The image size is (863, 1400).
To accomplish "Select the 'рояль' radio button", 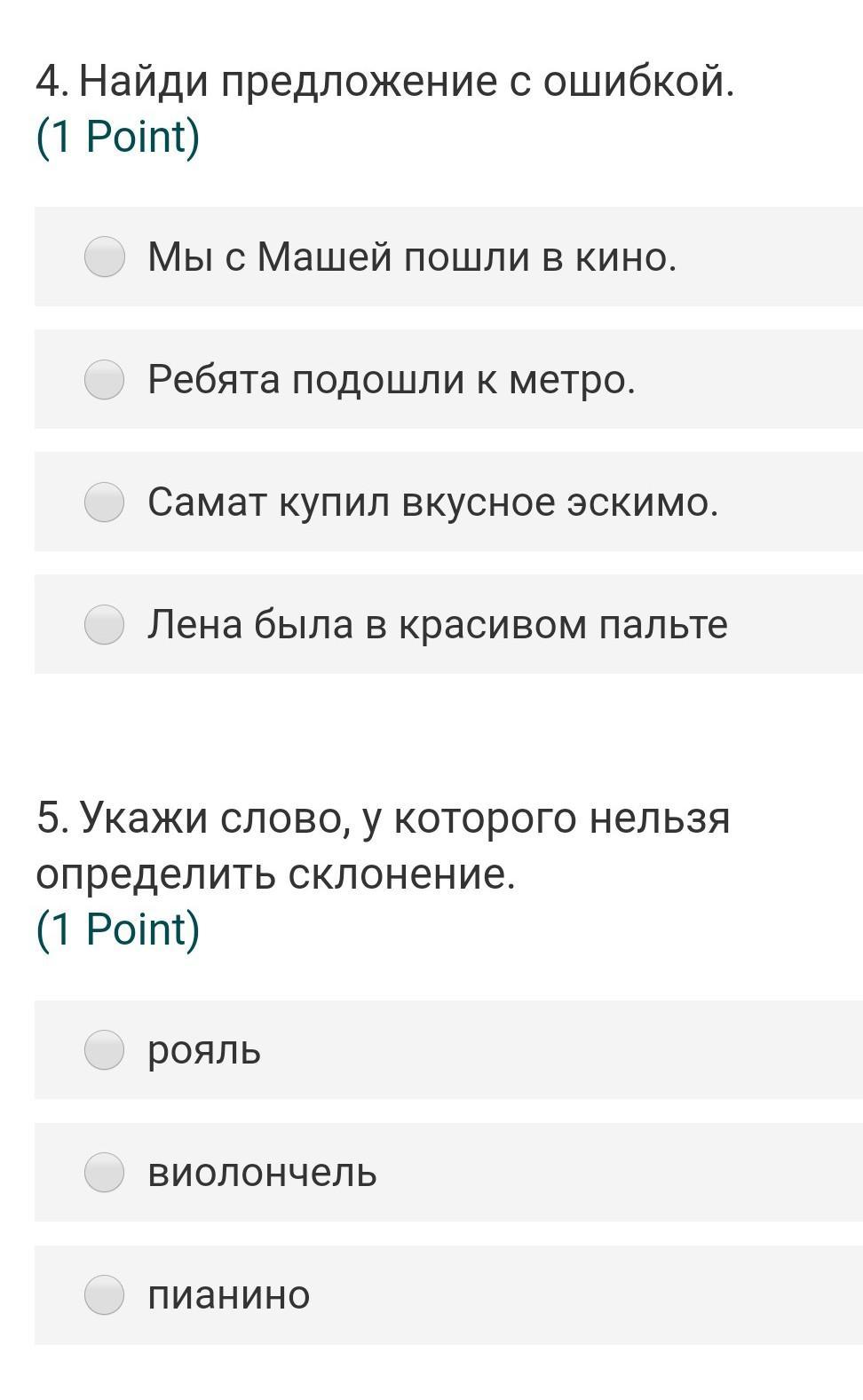I will click(104, 1050).
